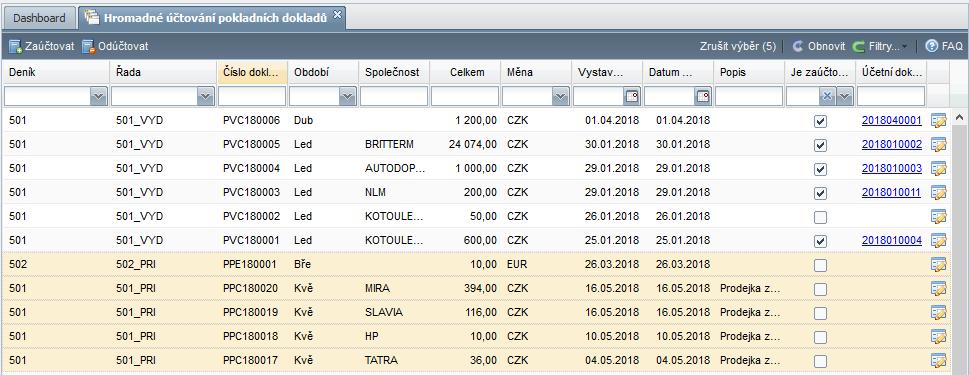Open accounting document link 2018040001
Screen dimensions: 969x375
(892, 120)
